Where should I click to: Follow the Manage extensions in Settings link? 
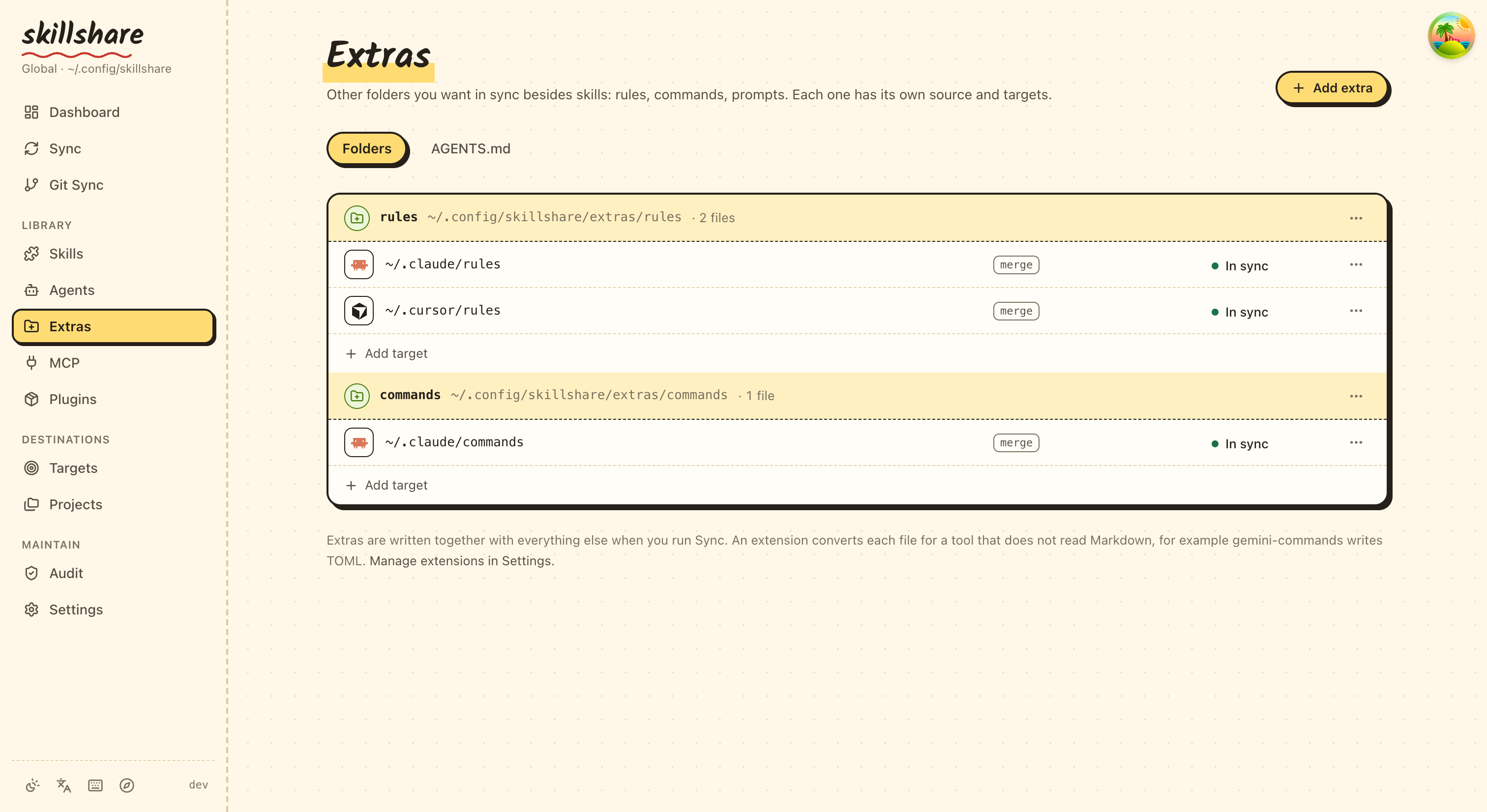[x=462, y=561]
